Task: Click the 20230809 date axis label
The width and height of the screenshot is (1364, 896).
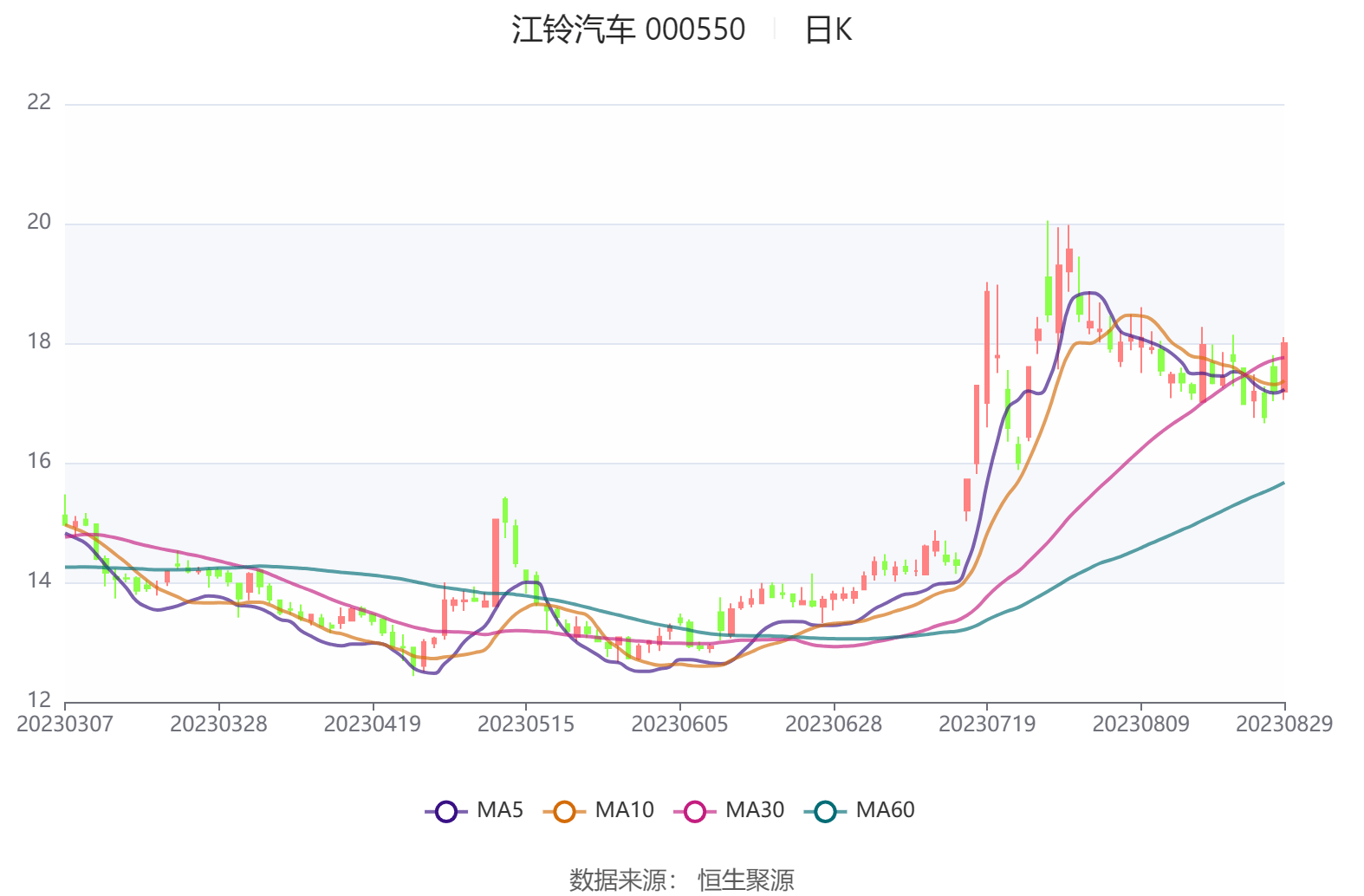Action: [1140, 724]
